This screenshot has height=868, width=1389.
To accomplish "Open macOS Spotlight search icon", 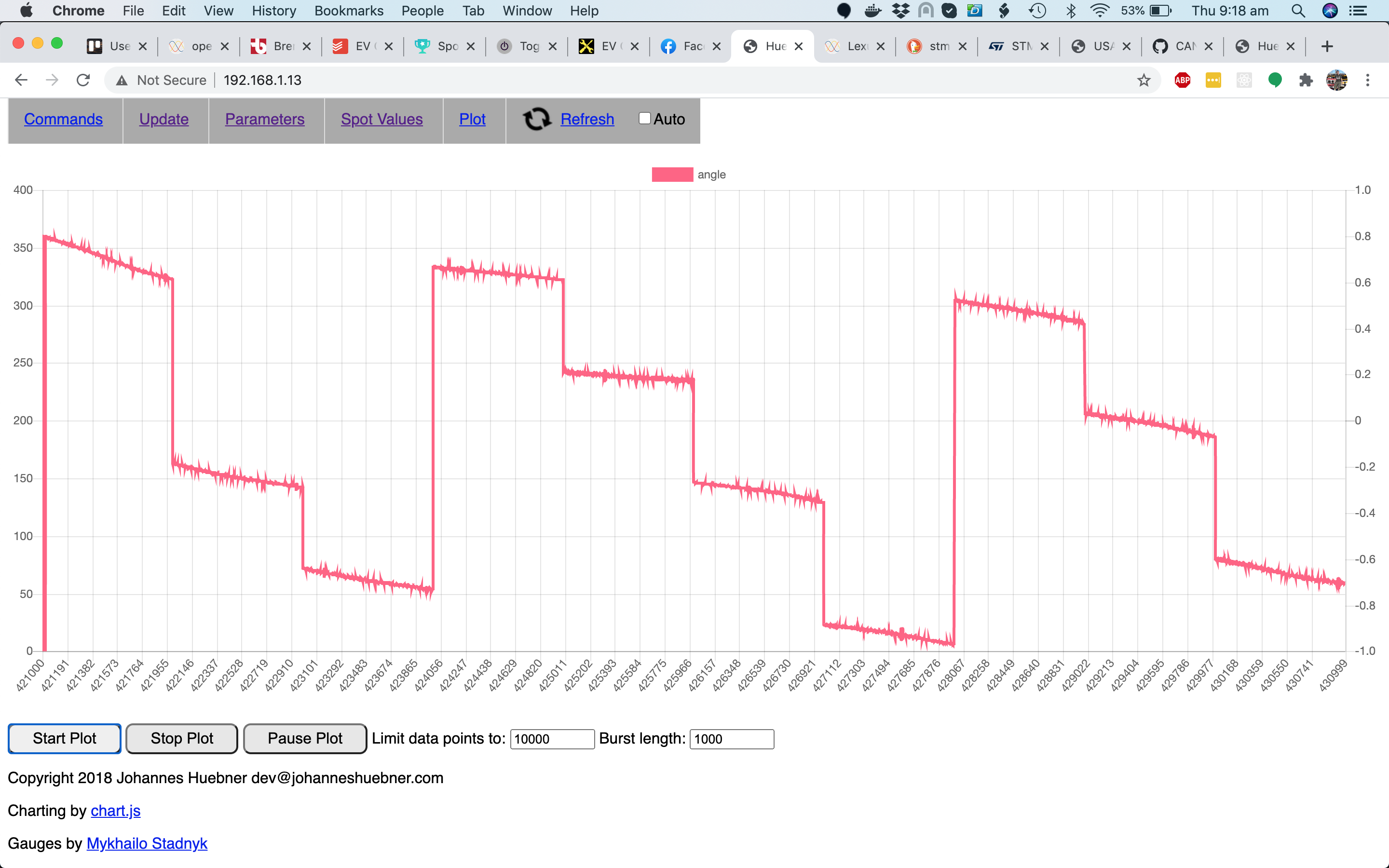I will [x=1298, y=11].
